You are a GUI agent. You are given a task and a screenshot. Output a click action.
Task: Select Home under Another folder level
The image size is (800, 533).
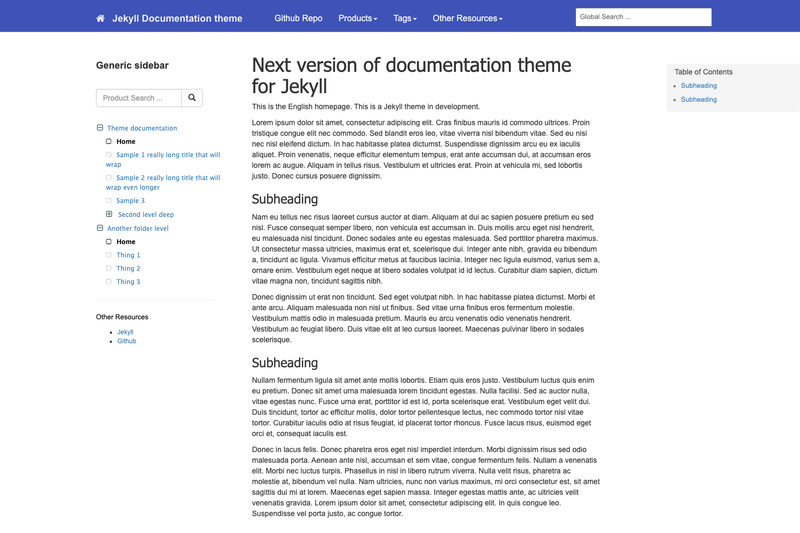(126, 242)
